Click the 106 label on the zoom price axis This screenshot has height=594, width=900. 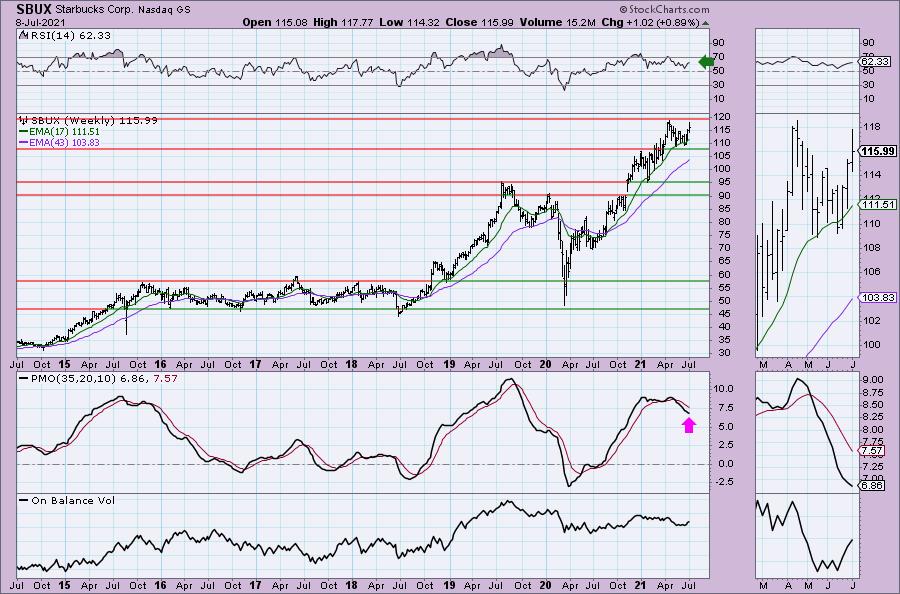[870, 272]
